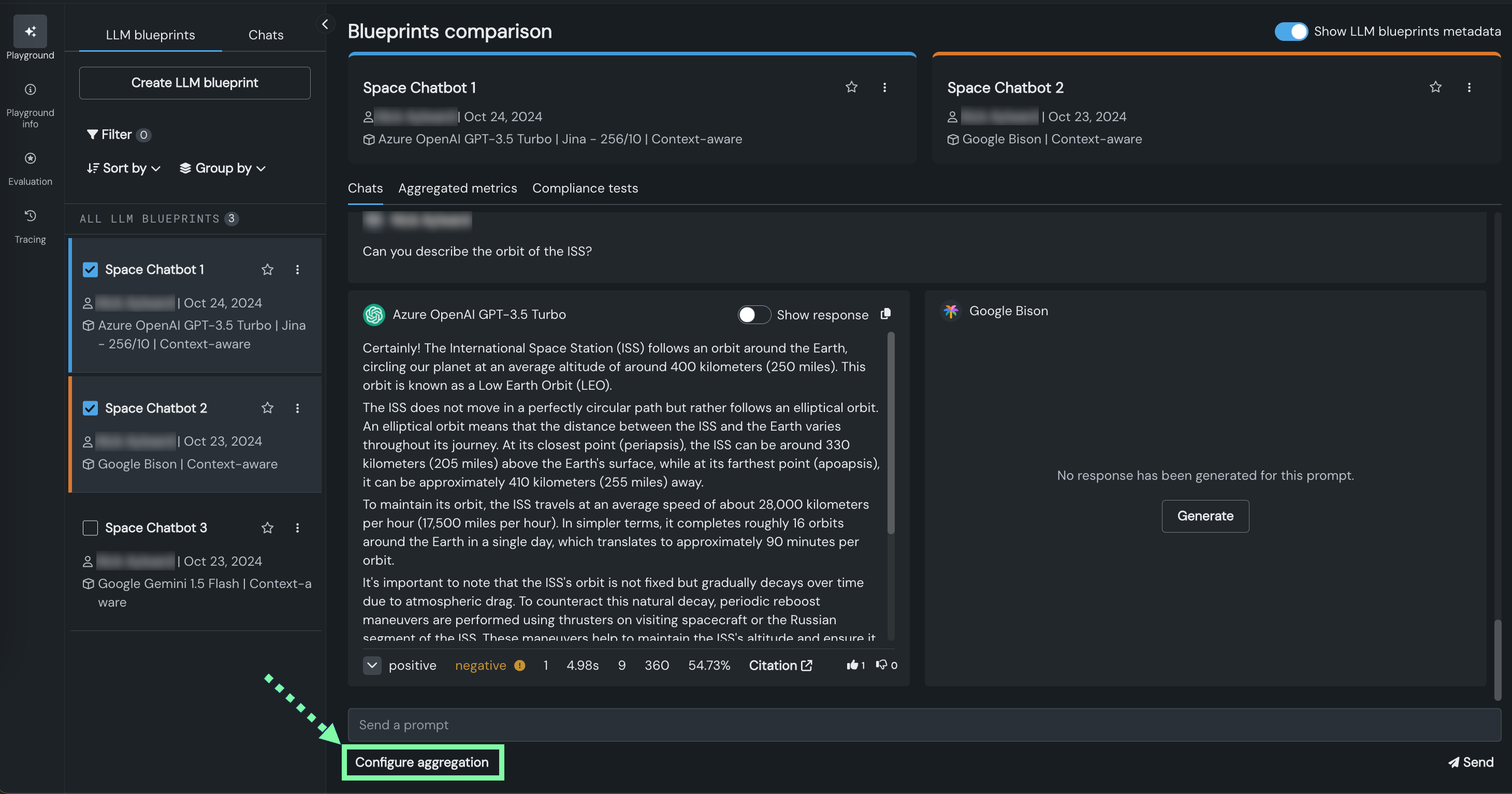Star Space Chatbot 3 in the blueprint list
The height and width of the screenshot is (794, 1512).
[x=268, y=528]
